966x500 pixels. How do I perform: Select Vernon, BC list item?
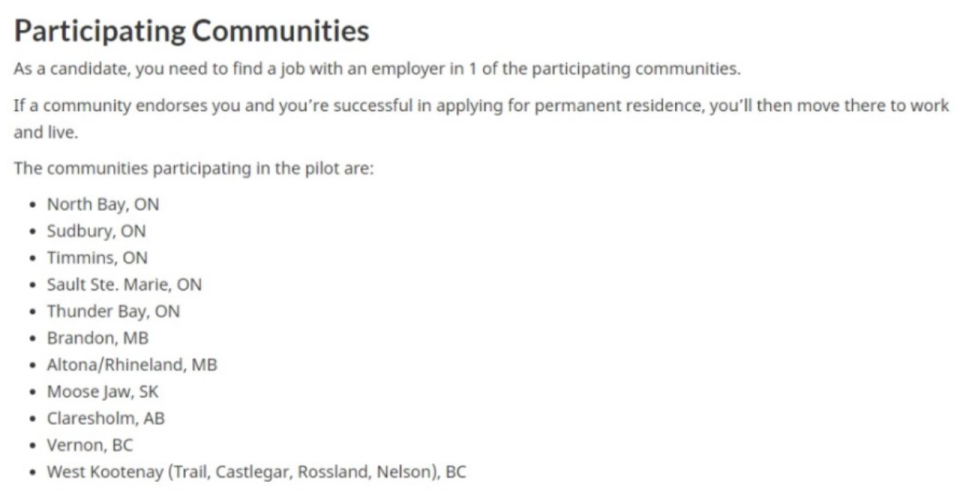click(x=90, y=445)
